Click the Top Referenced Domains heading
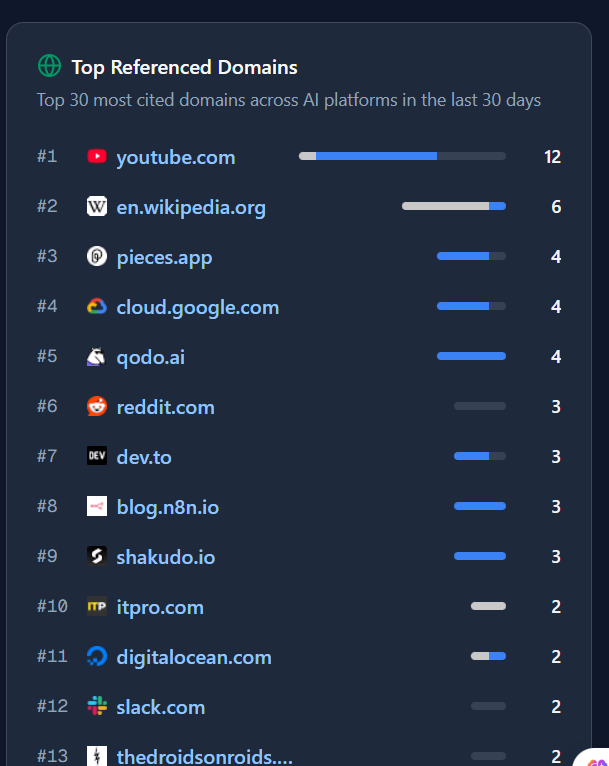 pos(184,67)
